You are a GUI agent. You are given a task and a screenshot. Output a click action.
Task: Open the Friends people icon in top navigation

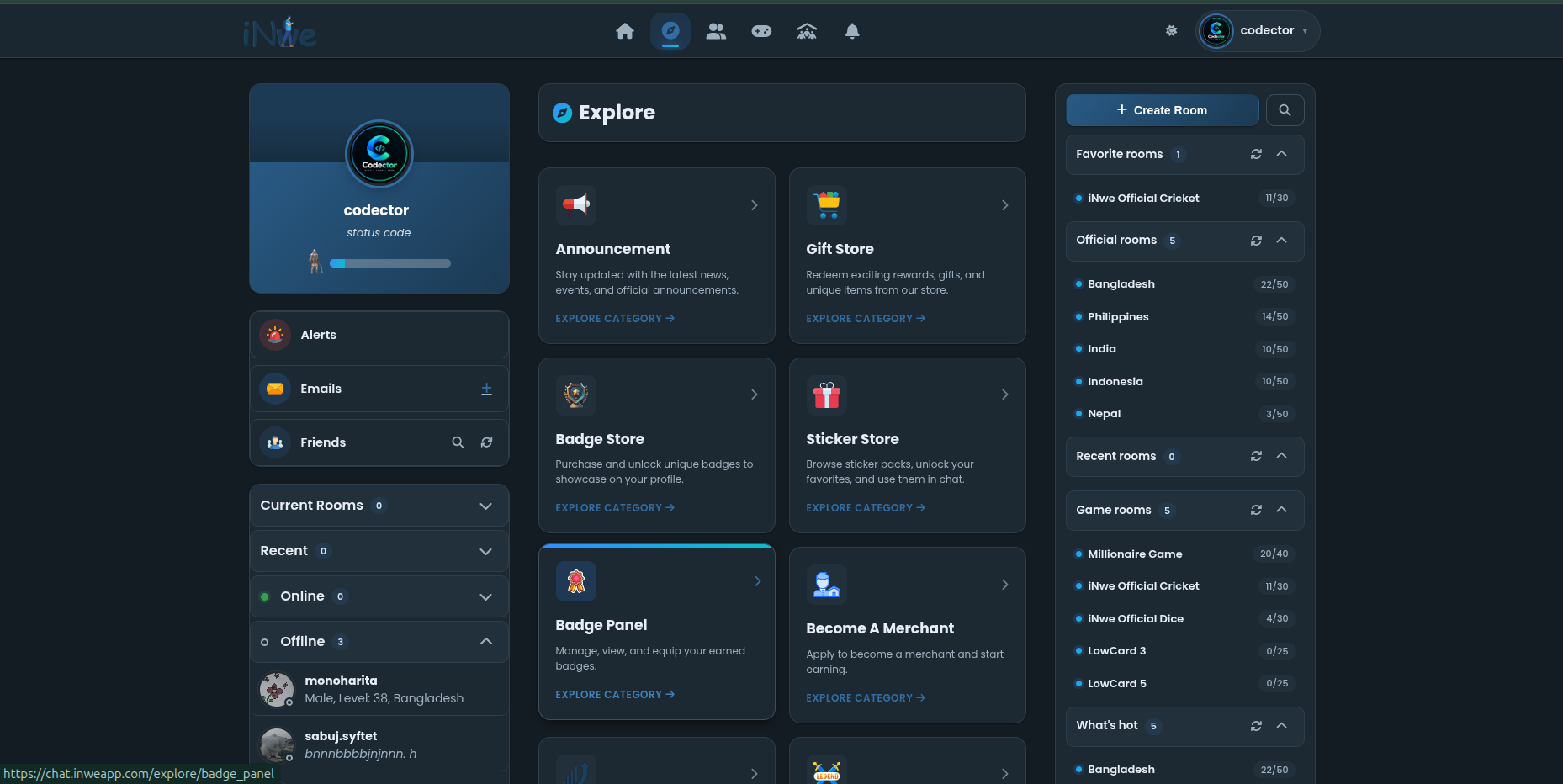716,31
